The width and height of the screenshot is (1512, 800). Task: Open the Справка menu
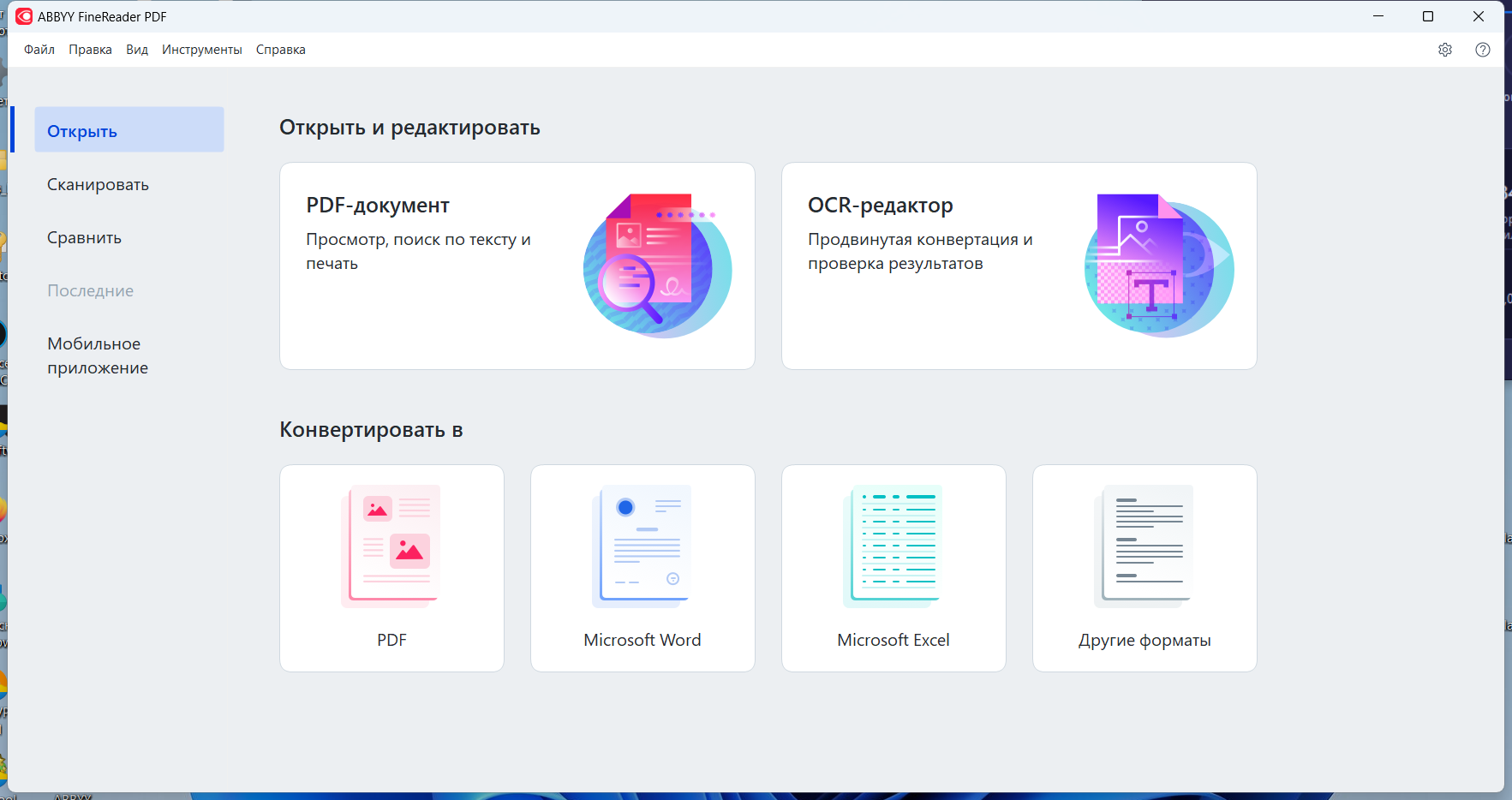click(281, 50)
